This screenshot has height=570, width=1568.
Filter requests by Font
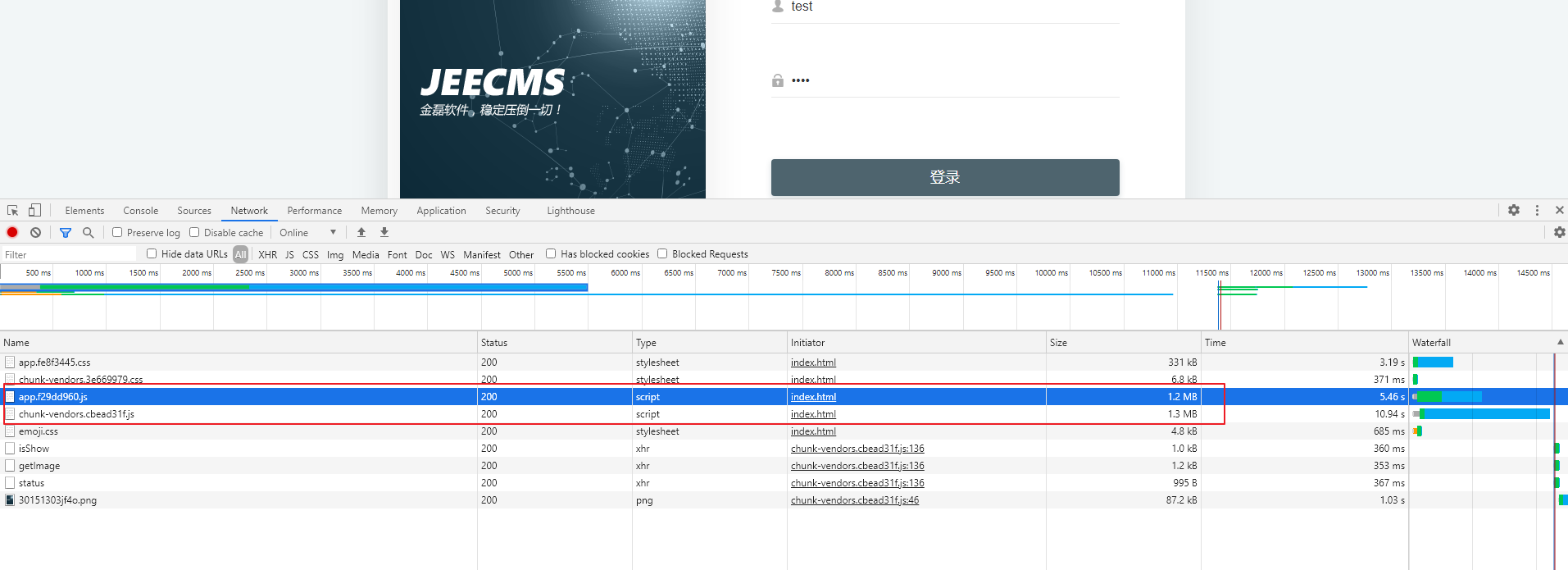[x=398, y=255]
